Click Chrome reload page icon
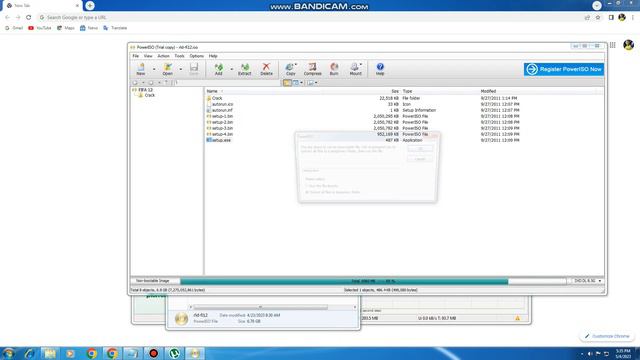Screen dimensions: 640x360 29,18
